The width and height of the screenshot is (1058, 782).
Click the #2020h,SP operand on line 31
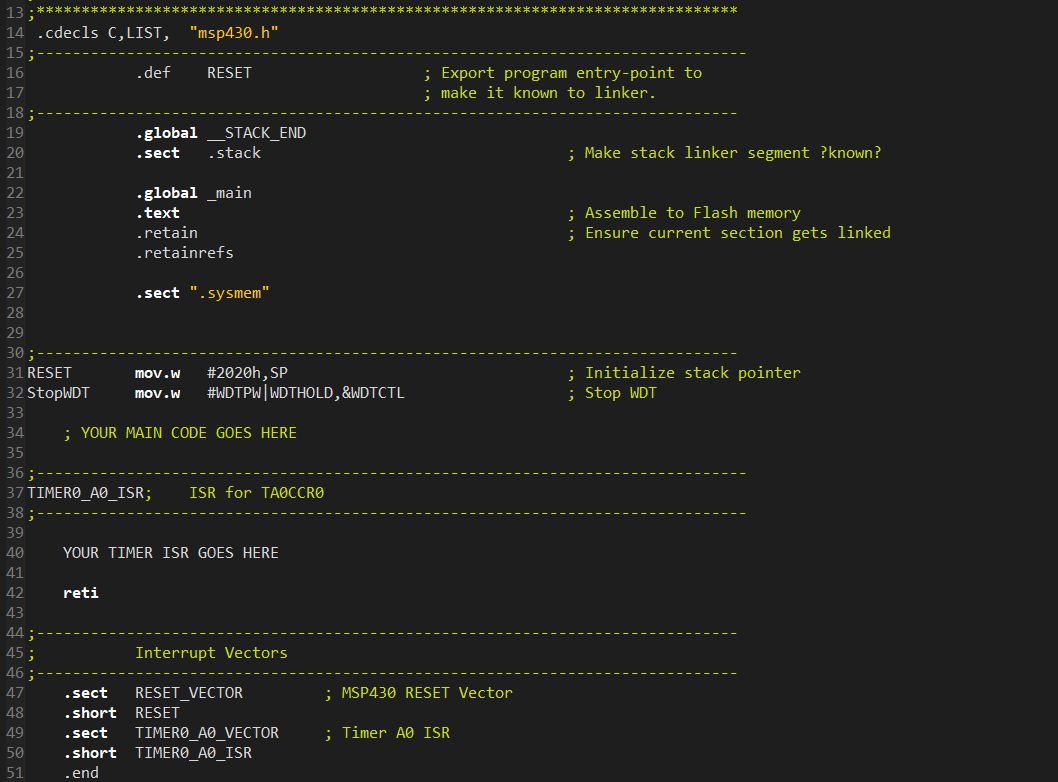click(247, 372)
